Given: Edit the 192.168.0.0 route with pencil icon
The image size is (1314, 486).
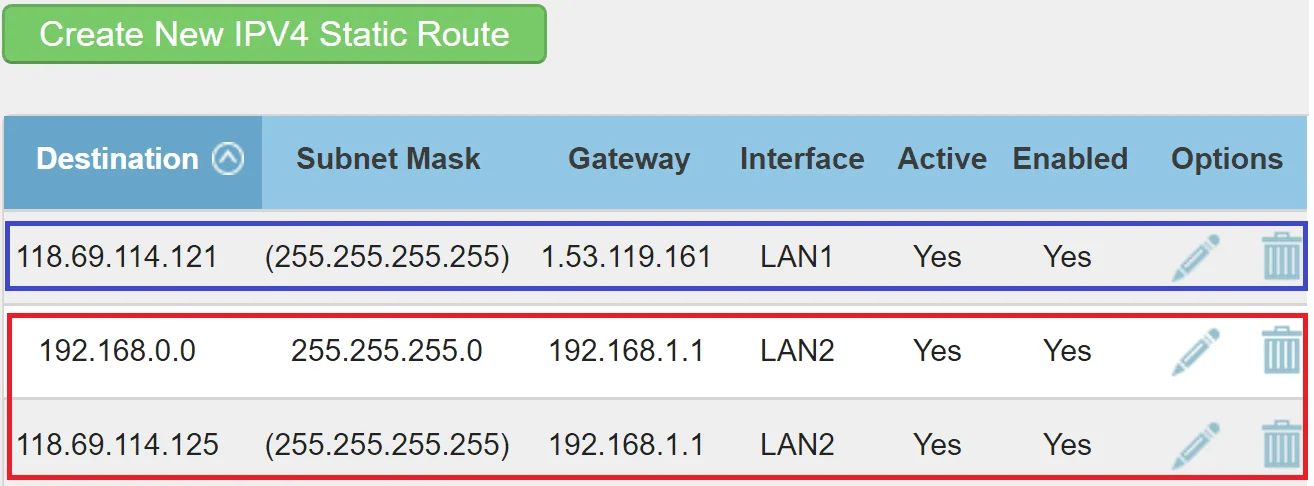Looking at the screenshot, I should (1196, 351).
